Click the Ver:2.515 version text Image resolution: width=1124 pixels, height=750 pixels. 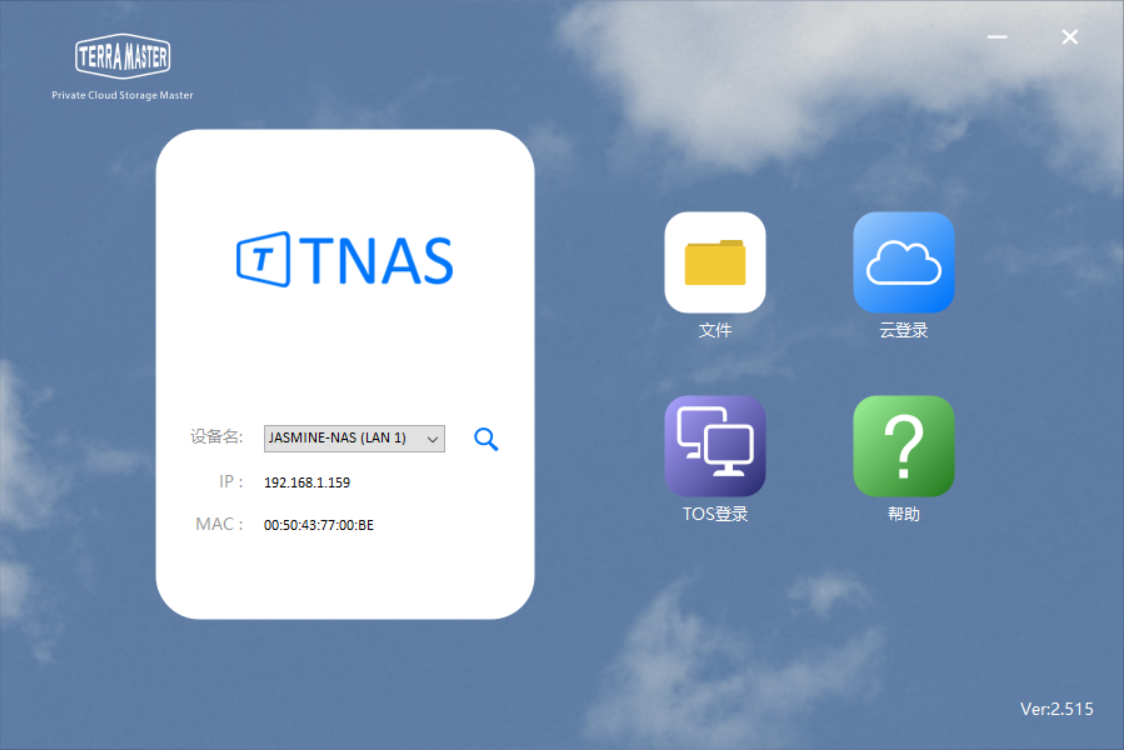[x=1057, y=709]
